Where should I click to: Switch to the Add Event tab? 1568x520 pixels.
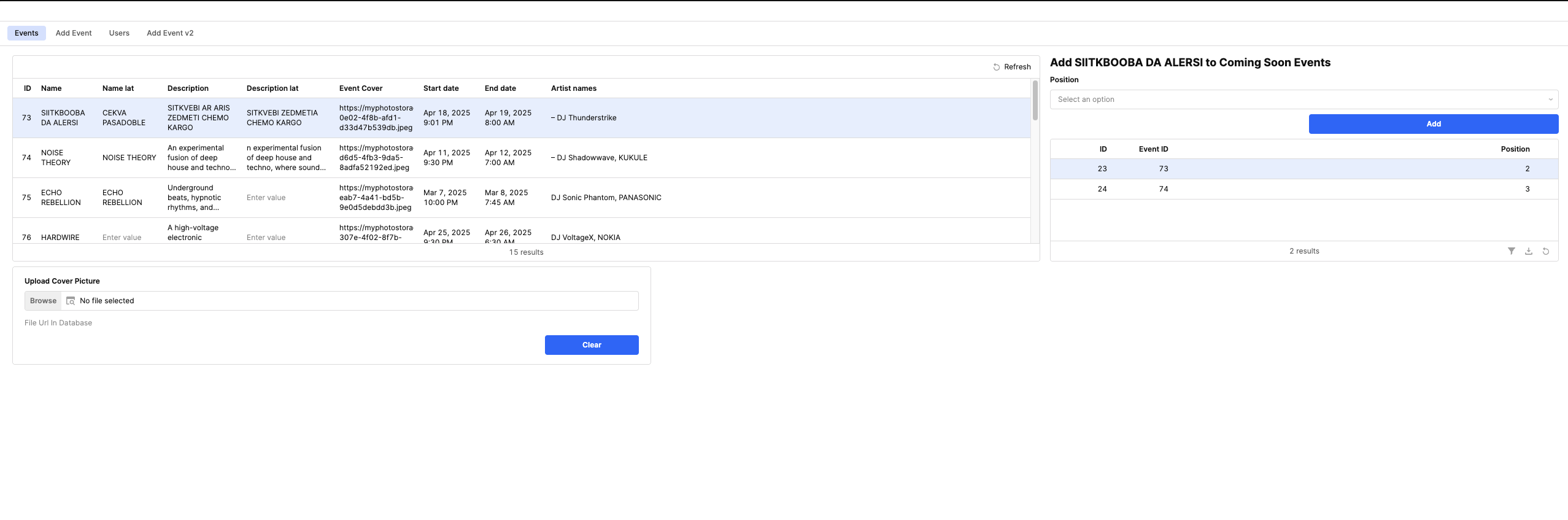pyautogui.click(x=74, y=33)
